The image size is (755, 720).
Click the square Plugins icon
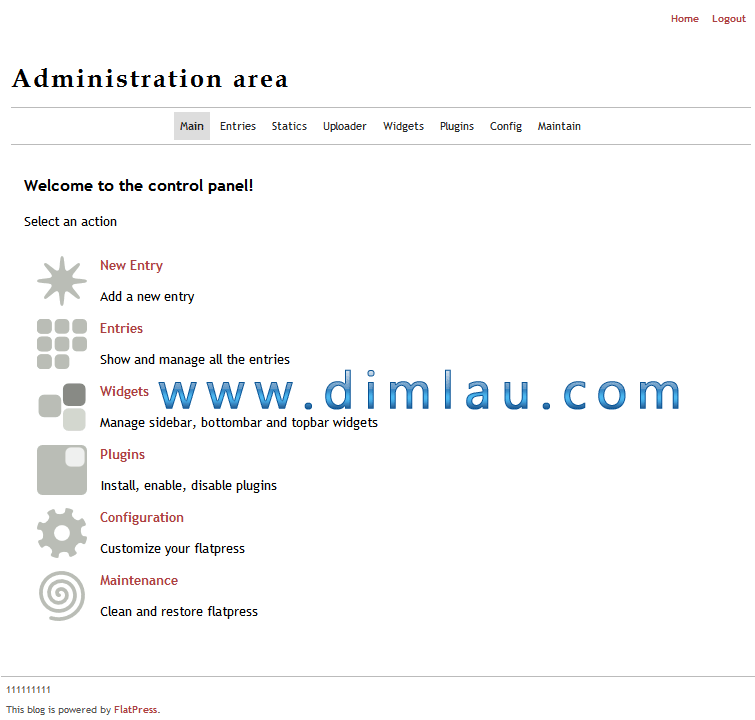click(x=62, y=470)
